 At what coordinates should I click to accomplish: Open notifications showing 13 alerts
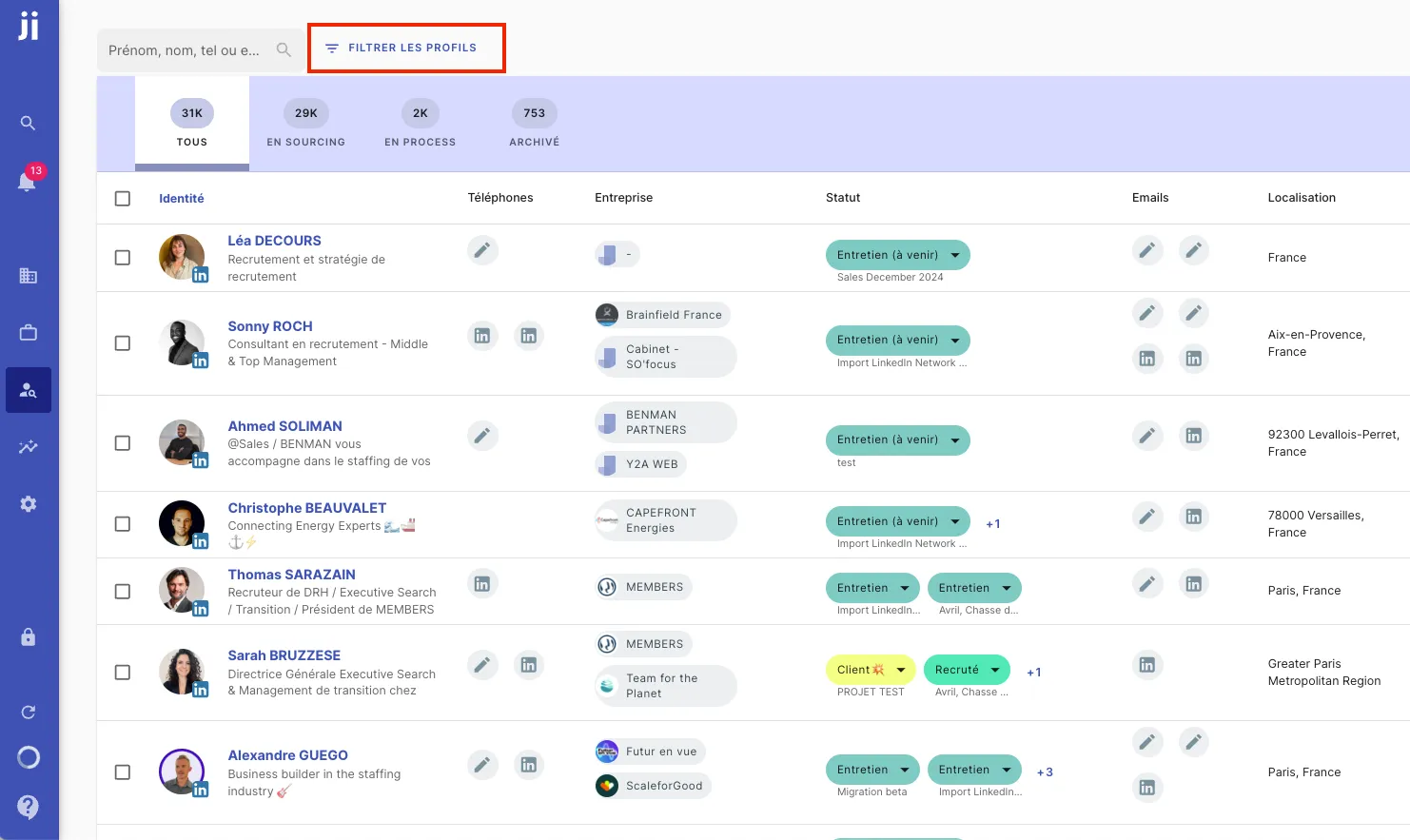28,183
